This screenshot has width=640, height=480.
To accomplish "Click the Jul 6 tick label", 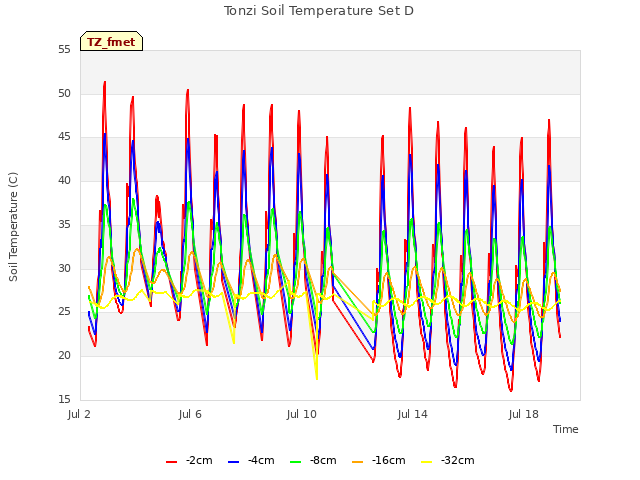I will pyautogui.click(x=190, y=414).
